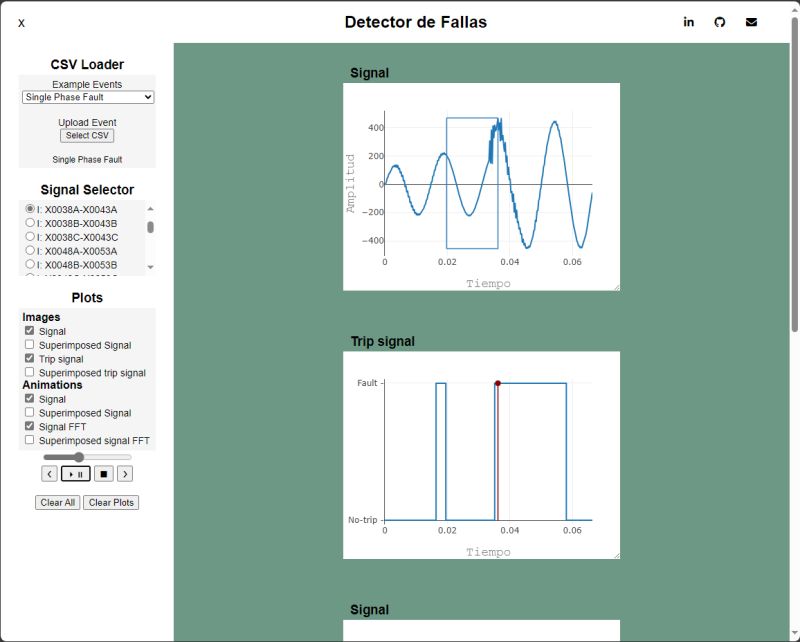800x642 pixels.
Task: Select signal I: X0038B-X0043B
Action: click(30, 223)
